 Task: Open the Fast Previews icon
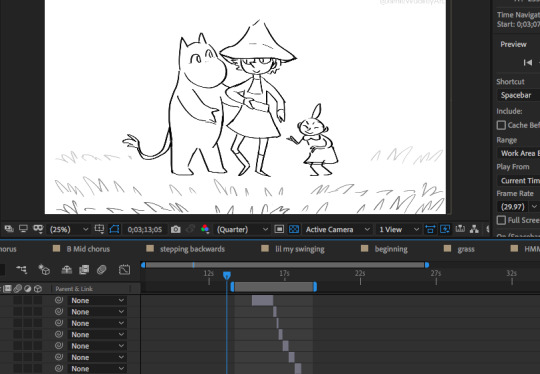click(x=445, y=229)
